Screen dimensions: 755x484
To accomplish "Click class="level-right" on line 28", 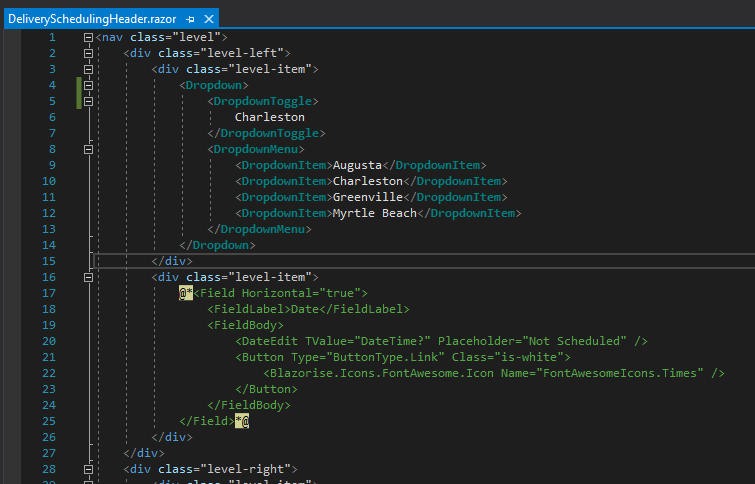I will click(224, 469).
